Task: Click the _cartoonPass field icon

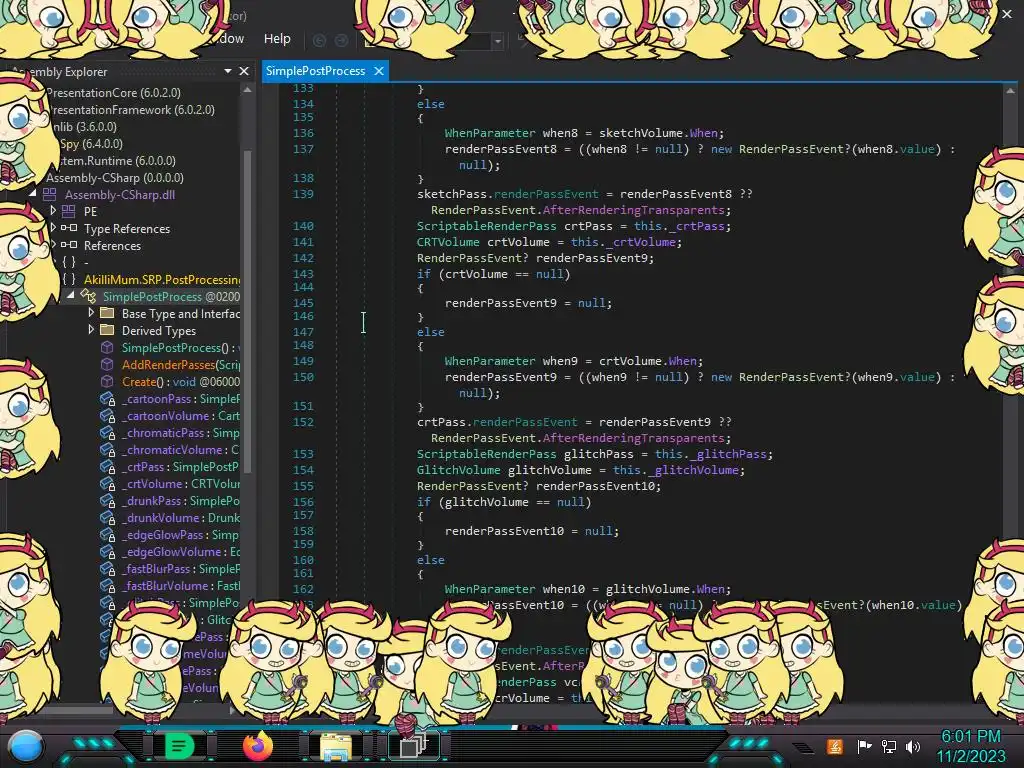Action: [x=108, y=398]
